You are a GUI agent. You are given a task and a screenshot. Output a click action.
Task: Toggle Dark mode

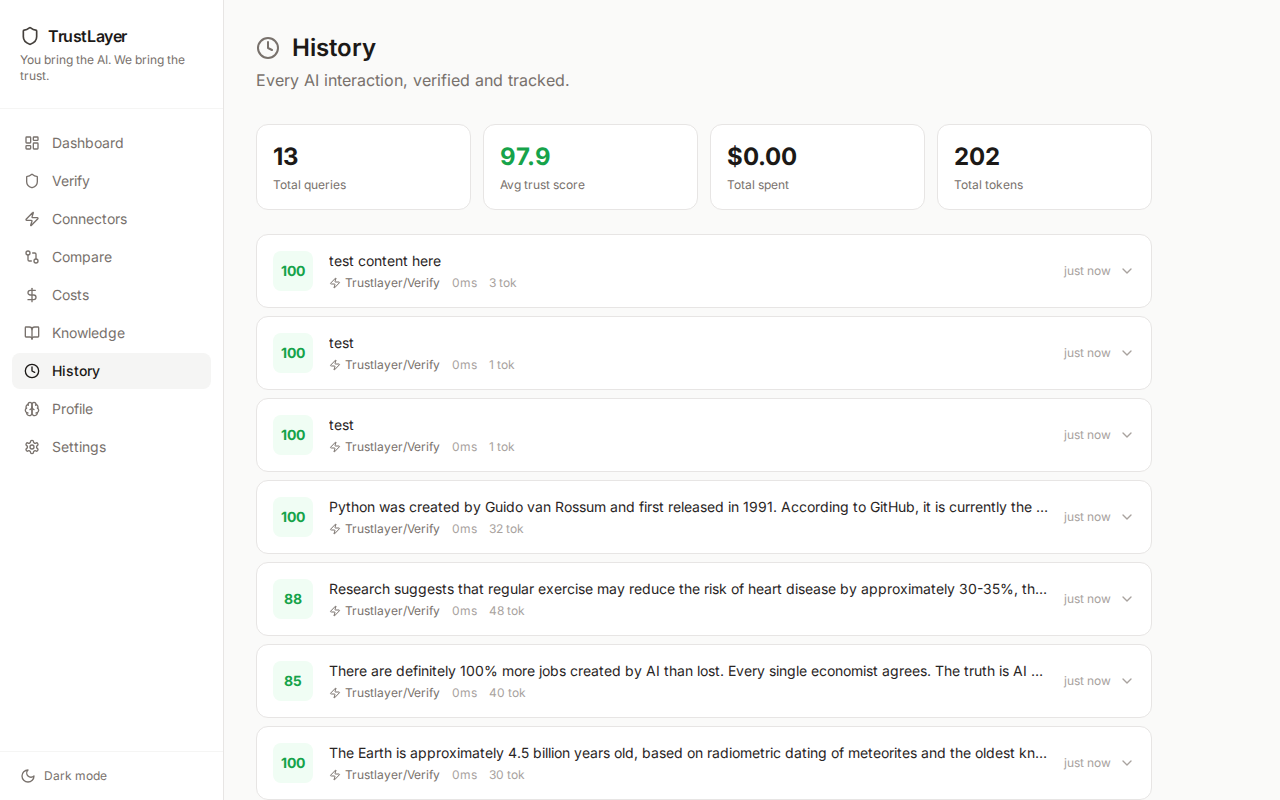[x=63, y=775]
